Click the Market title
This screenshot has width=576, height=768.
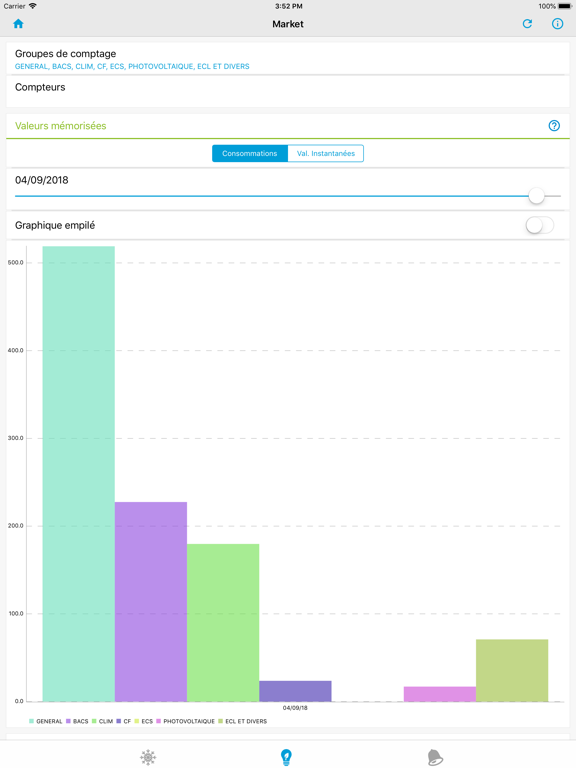click(288, 24)
